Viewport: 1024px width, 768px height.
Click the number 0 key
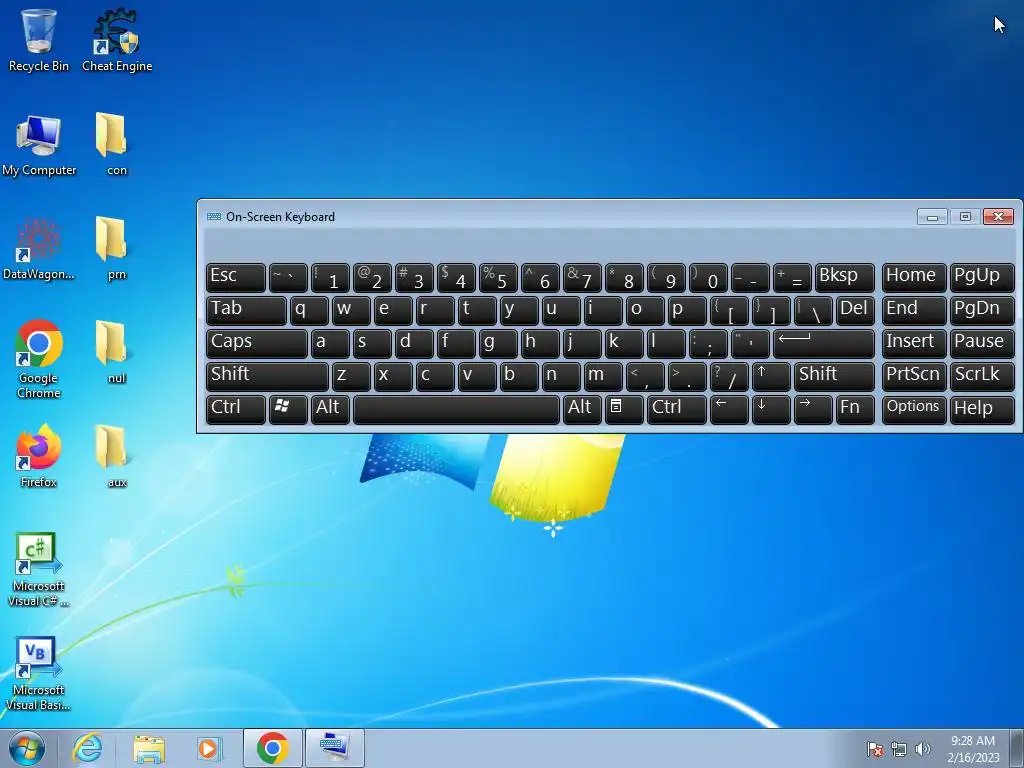(708, 278)
